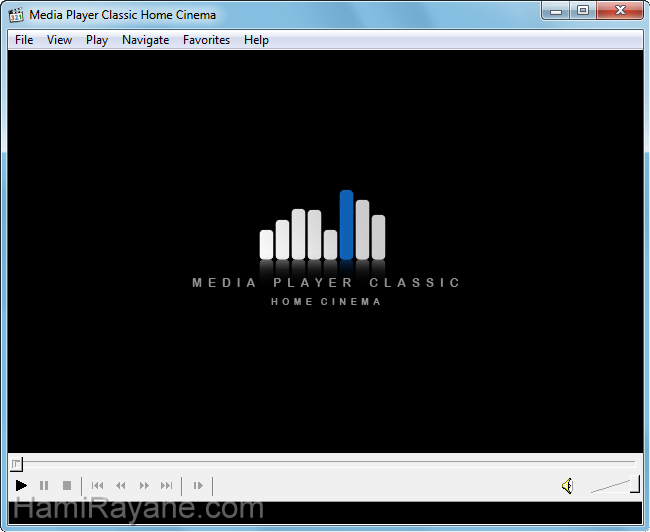The width and height of the screenshot is (650, 532).
Task: Click the Stop button
Action: pyautogui.click(x=67, y=485)
